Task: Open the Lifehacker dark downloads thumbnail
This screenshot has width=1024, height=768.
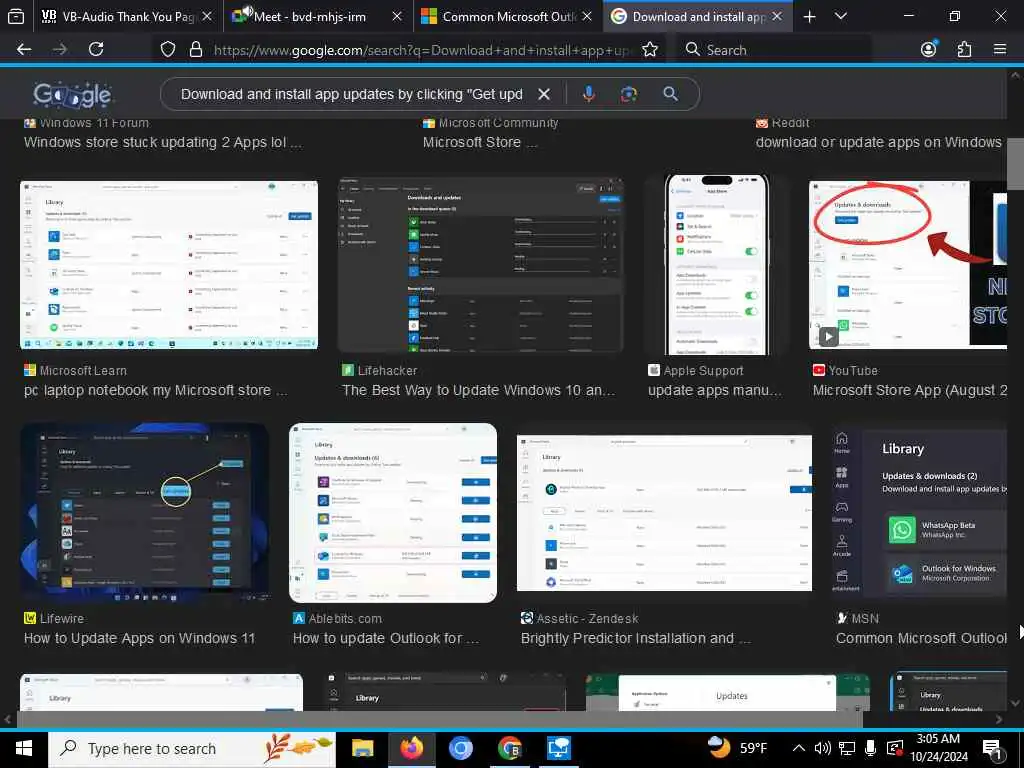Action: coord(481,265)
